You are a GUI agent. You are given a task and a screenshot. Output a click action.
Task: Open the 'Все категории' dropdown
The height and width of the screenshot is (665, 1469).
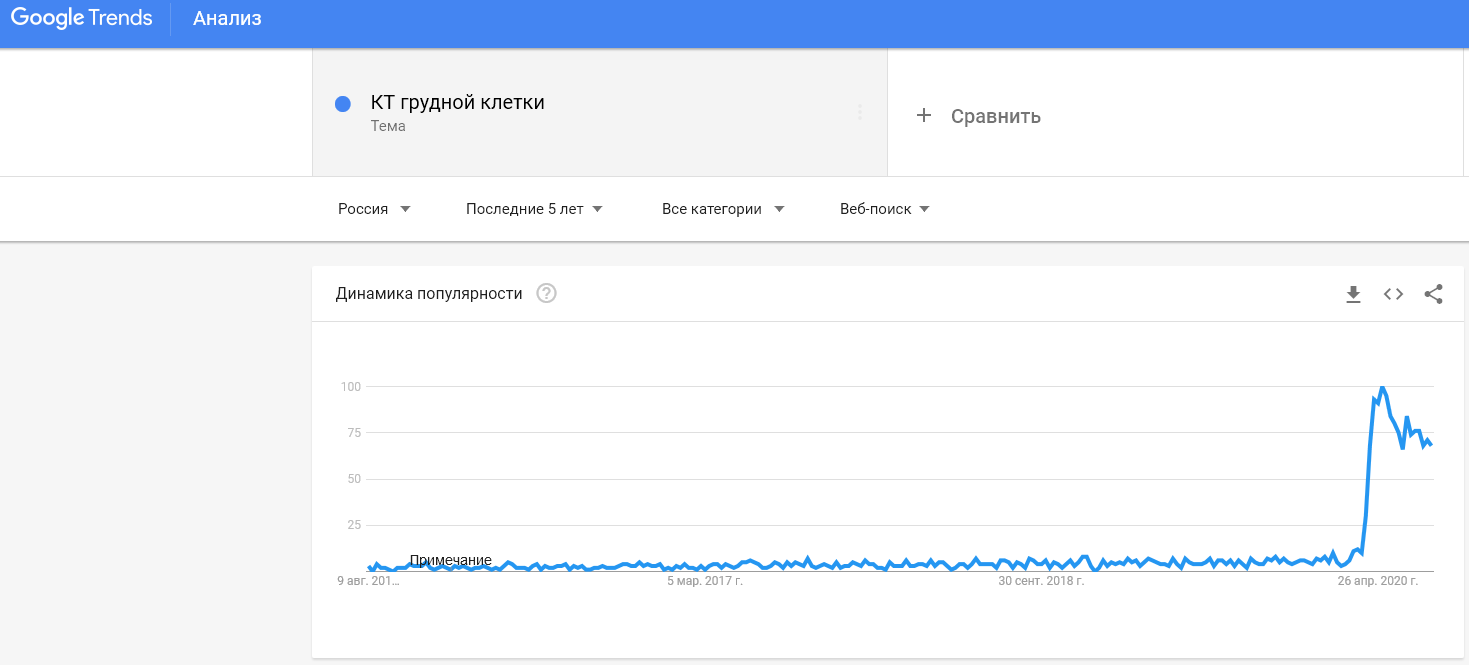click(x=722, y=209)
